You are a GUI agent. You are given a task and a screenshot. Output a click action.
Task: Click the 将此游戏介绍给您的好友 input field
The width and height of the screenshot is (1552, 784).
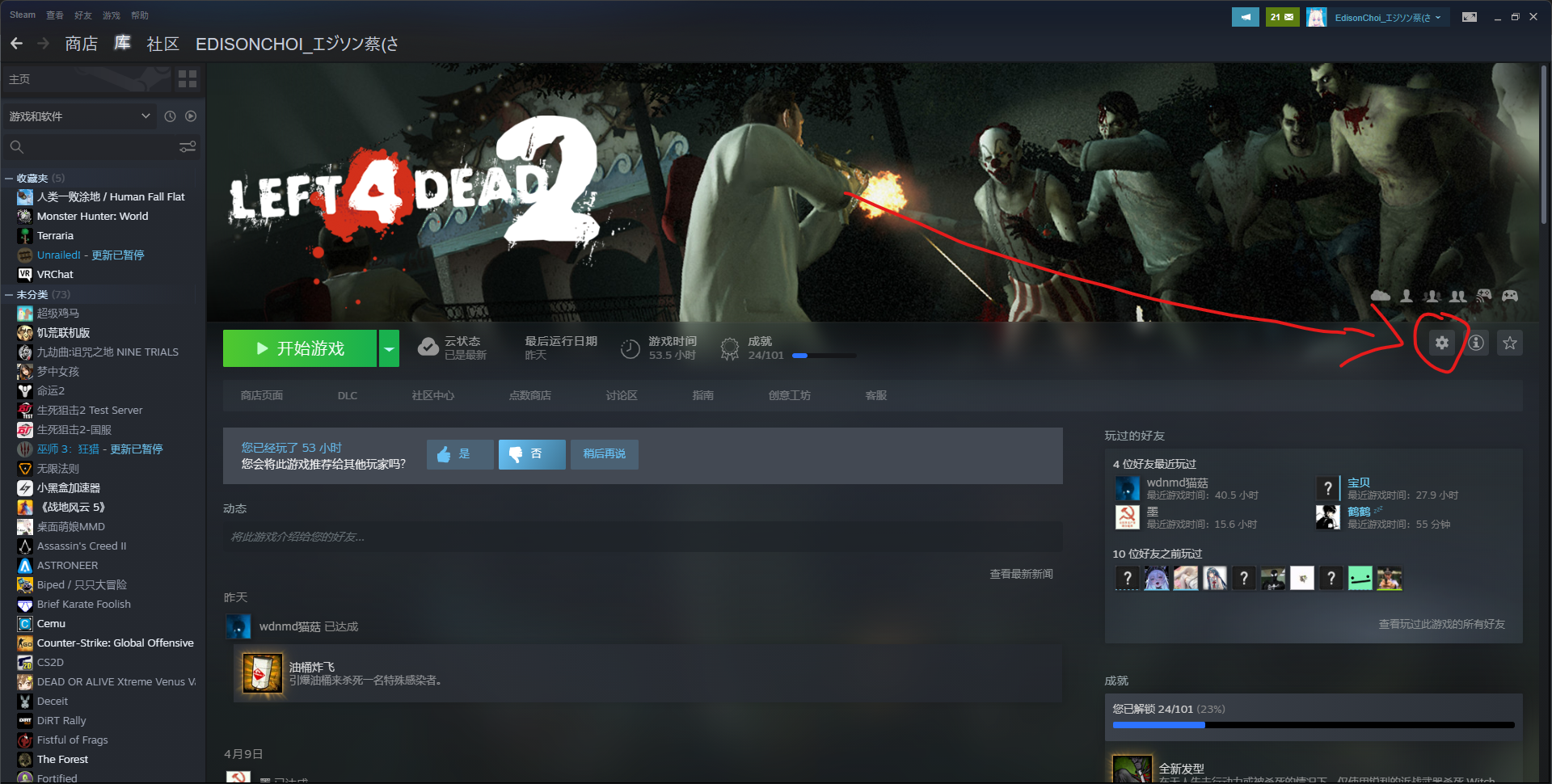pyautogui.click(x=643, y=537)
